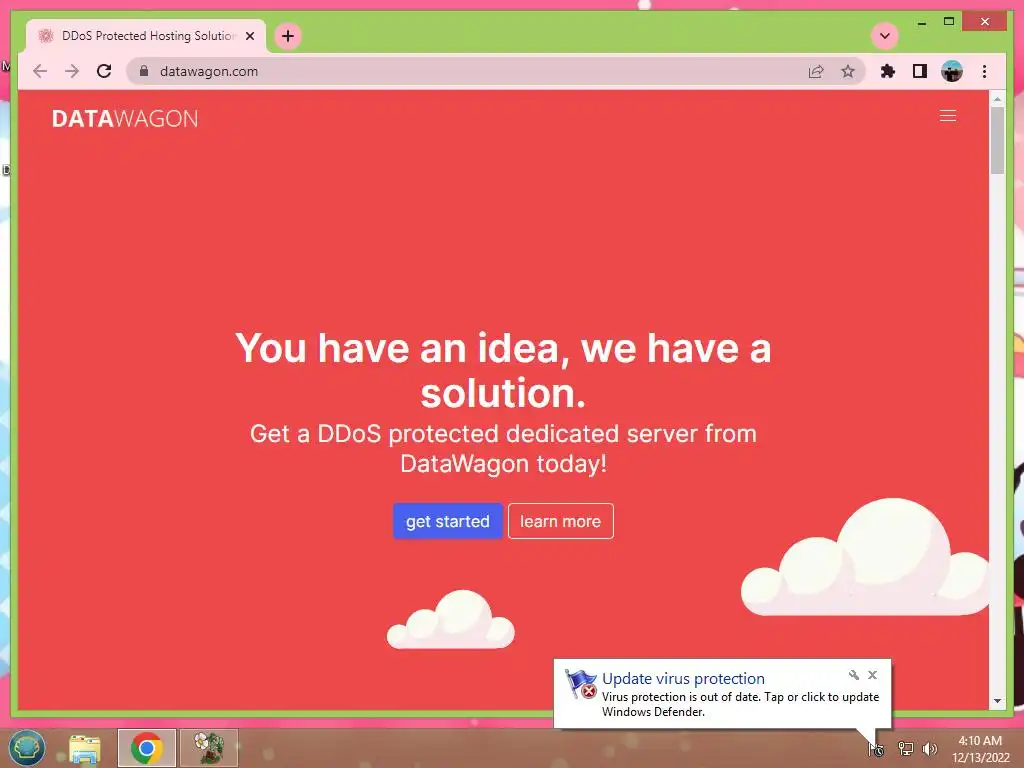Click the Update virus protection notification title
This screenshot has width=1024, height=768.
click(x=683, y=679)
